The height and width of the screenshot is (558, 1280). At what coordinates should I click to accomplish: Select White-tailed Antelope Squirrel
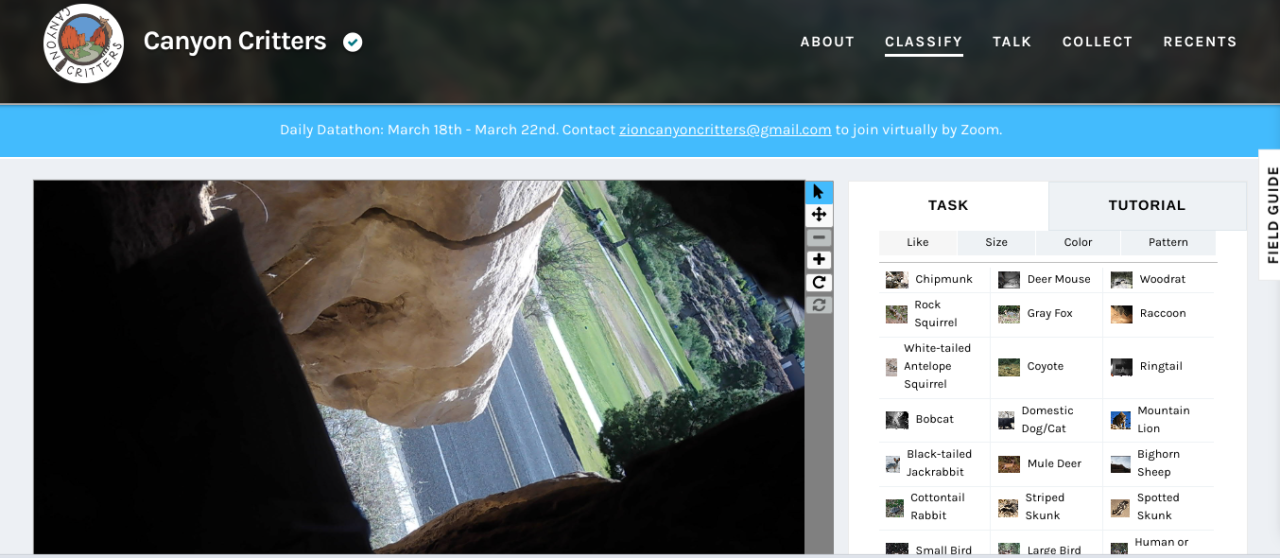(934, 366)
